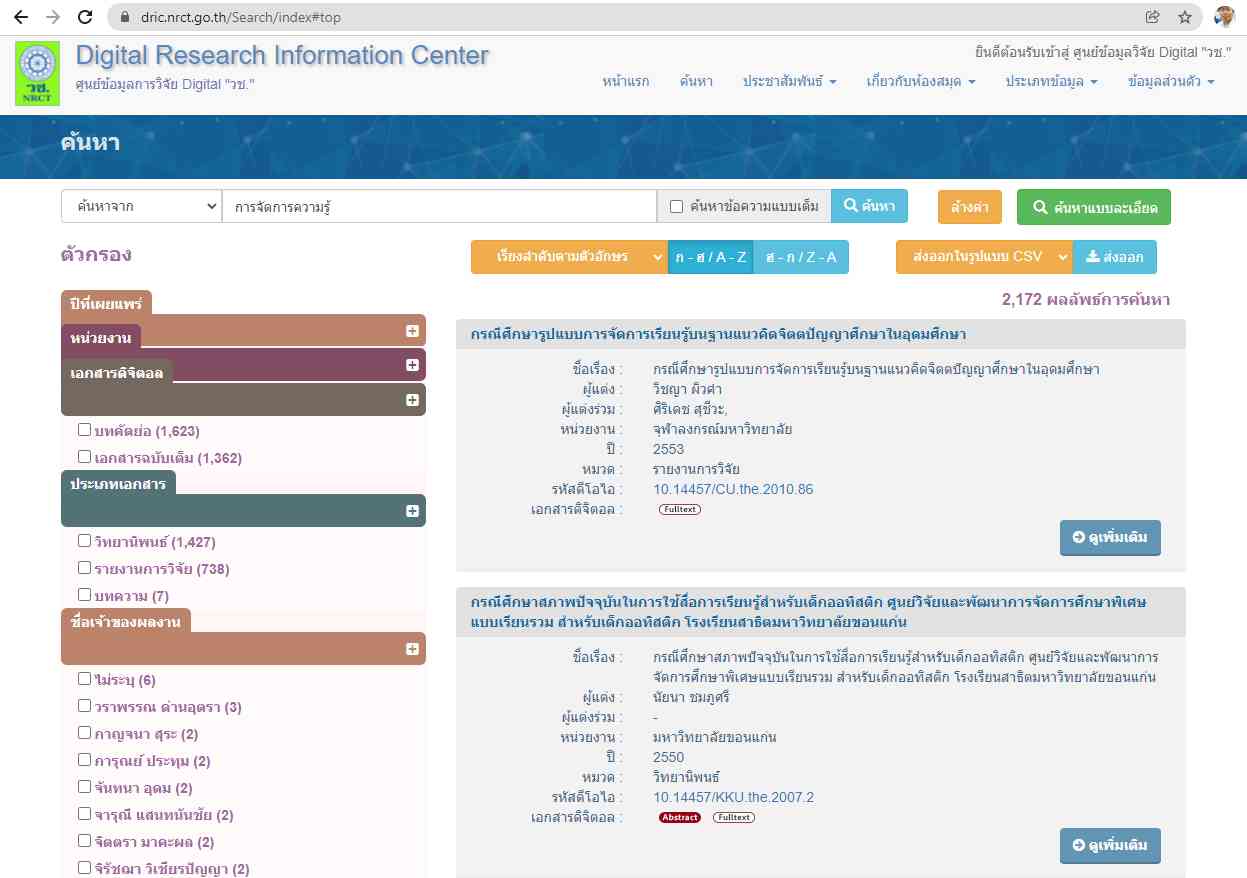Open the ส่งออกในรูปแบบ CSV dropdown
This screenshot has width=1247, height=878.
[x=984, y=257]
